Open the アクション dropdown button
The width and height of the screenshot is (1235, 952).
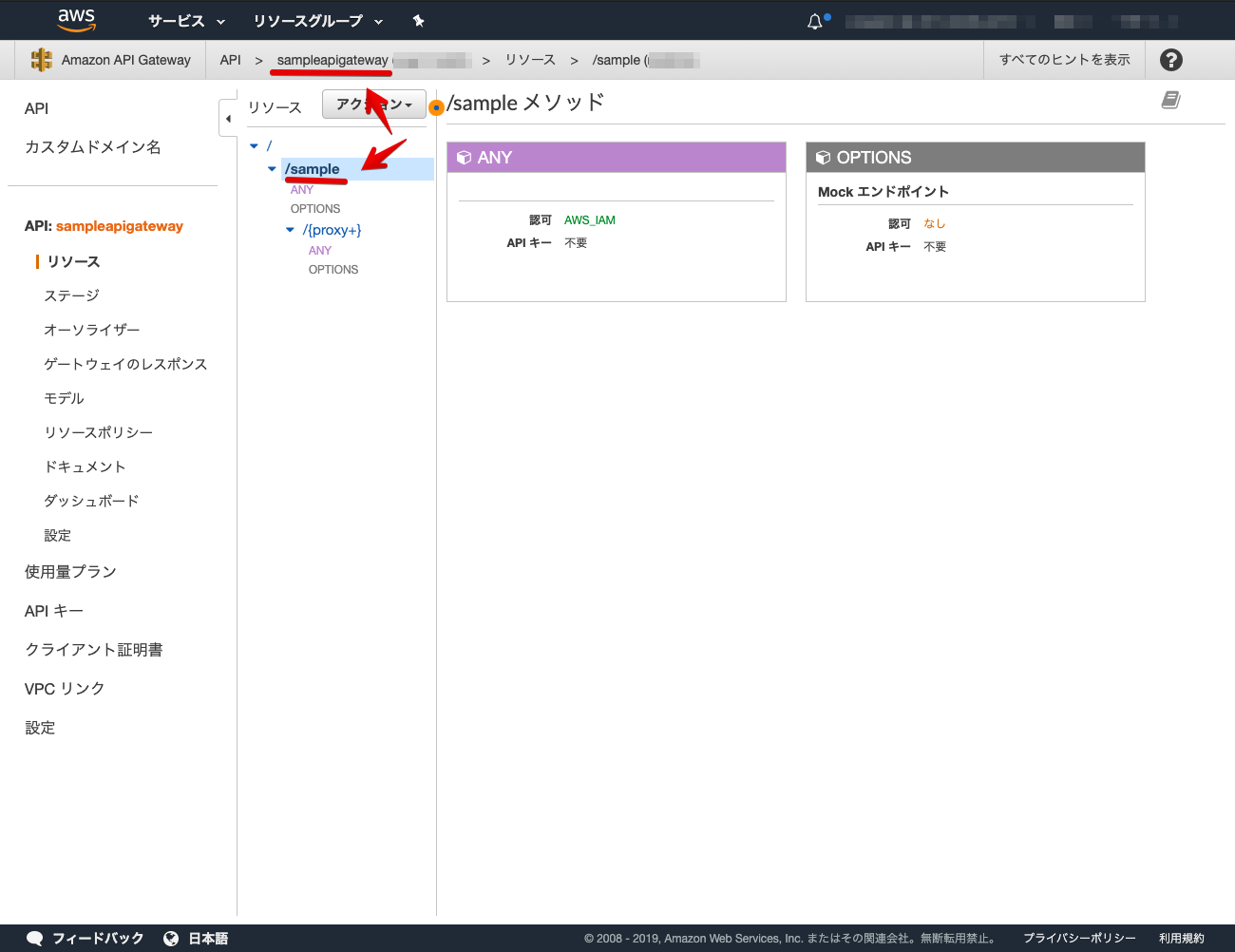[x=374, y=105]
